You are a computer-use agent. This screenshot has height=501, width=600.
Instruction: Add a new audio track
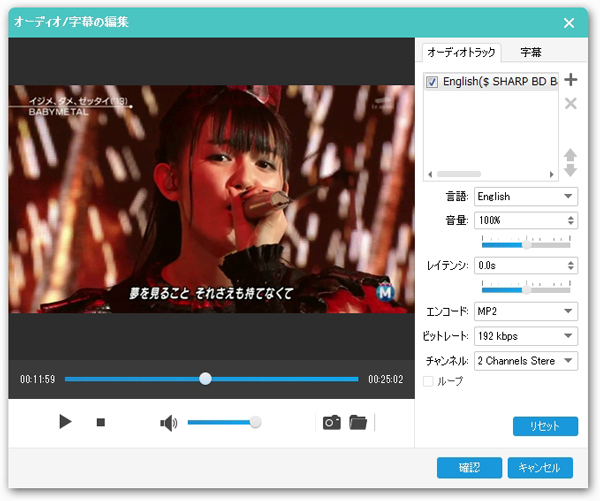[570, 80]
